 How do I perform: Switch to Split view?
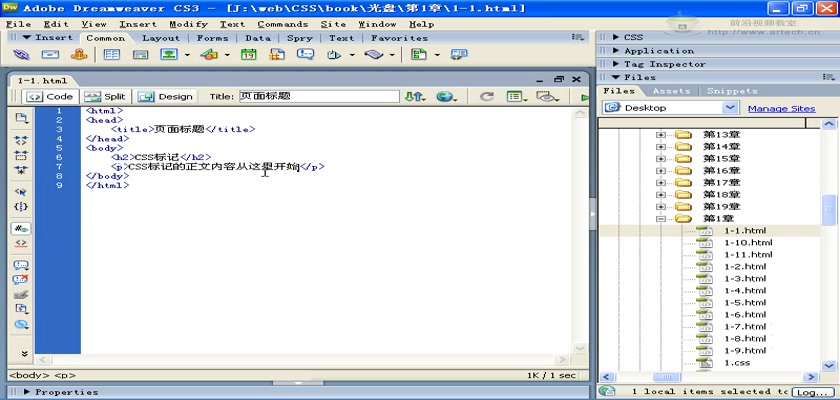pos(105,96)
